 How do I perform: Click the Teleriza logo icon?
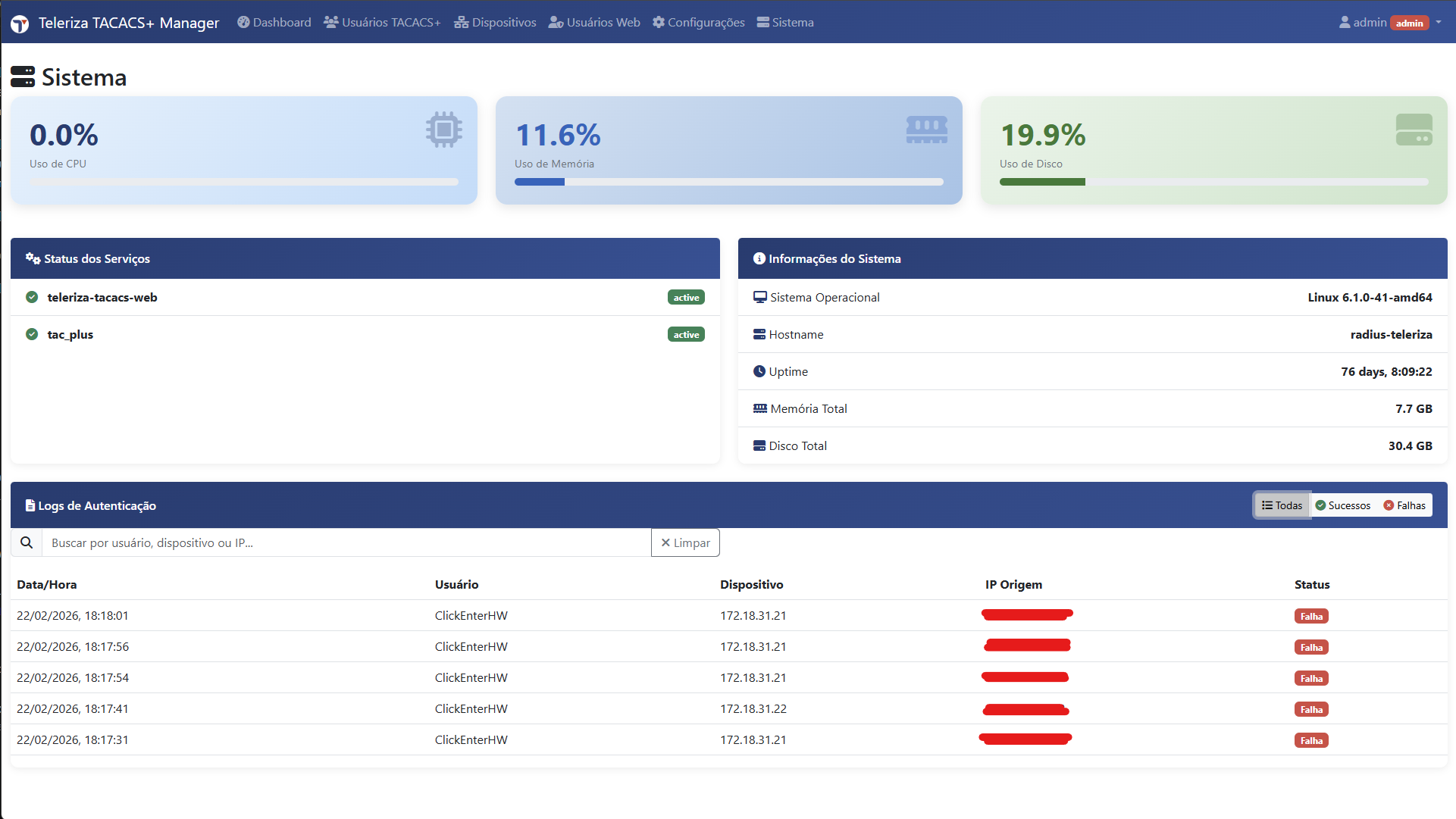20,23
